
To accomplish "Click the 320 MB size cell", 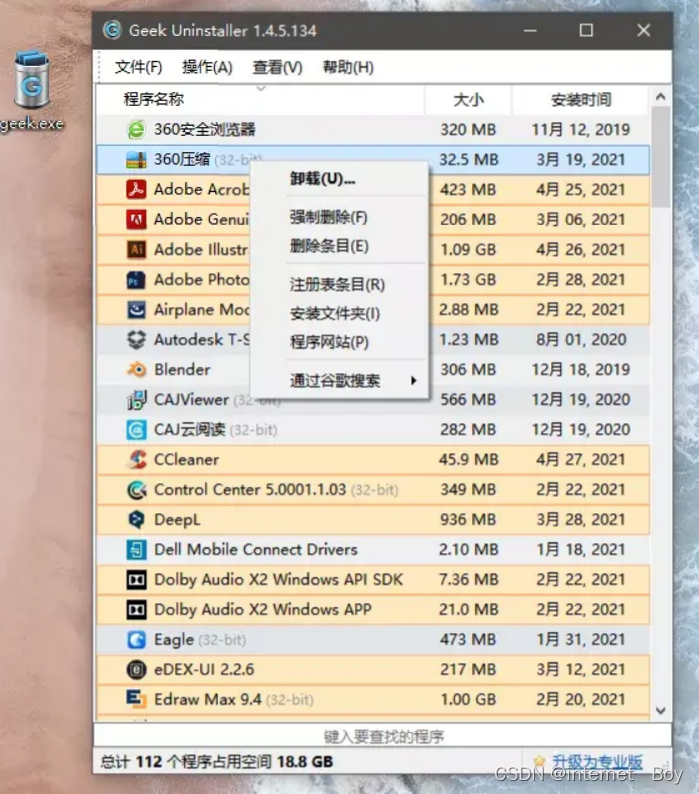I will click(468, 130).
